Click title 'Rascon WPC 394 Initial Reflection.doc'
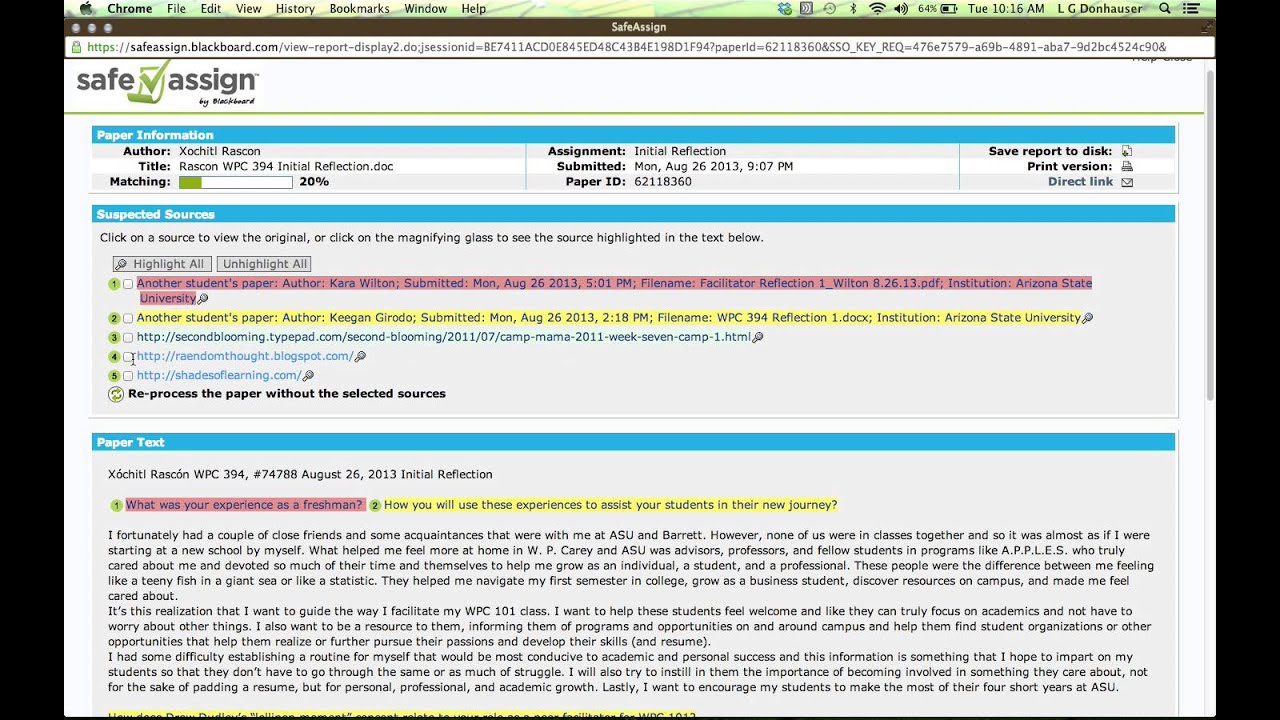The height and width of the screenshot is (720, 1280). 286,167
